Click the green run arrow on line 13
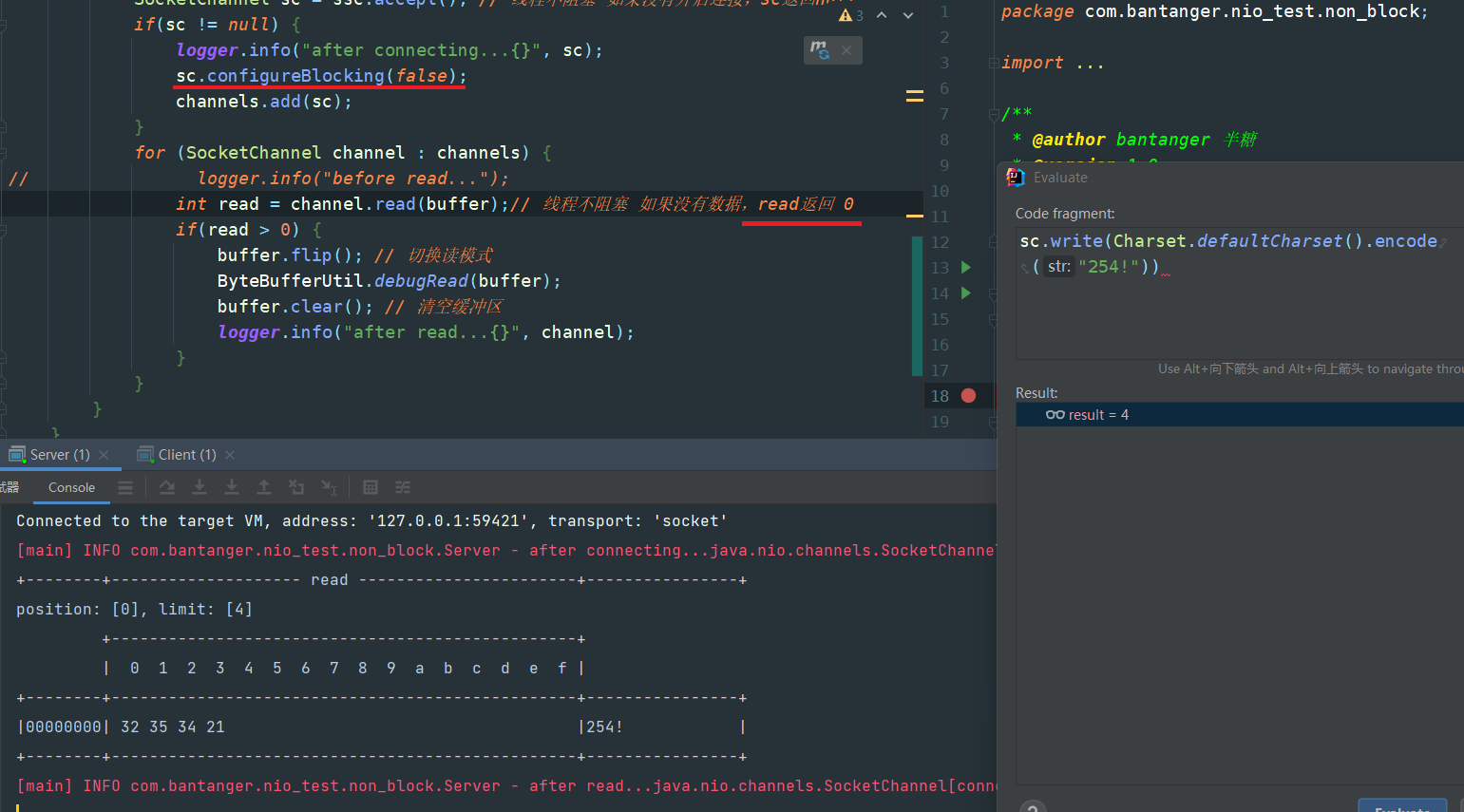 [966, 268]
